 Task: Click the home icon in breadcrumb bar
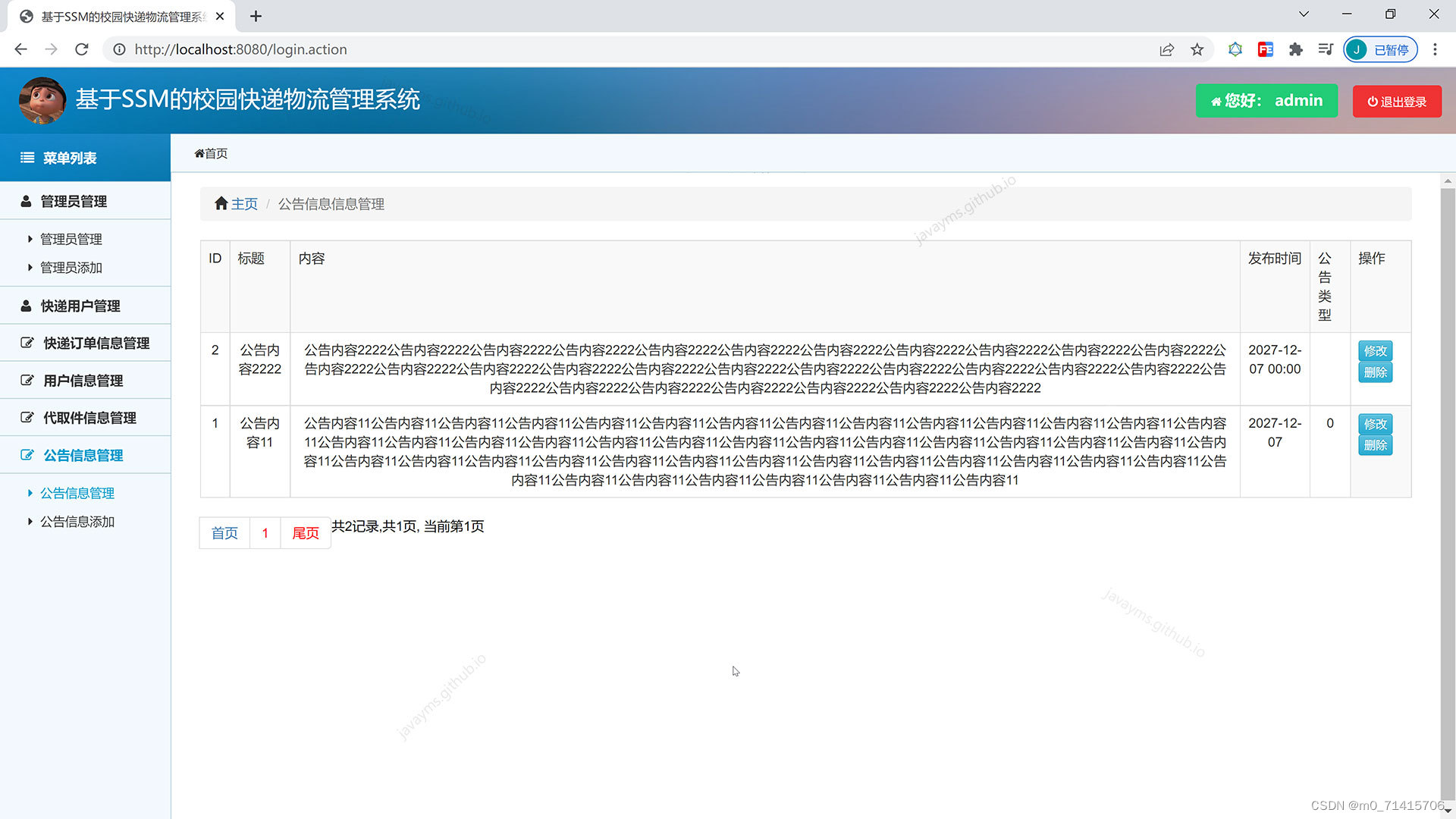click(x=221, y=203)
